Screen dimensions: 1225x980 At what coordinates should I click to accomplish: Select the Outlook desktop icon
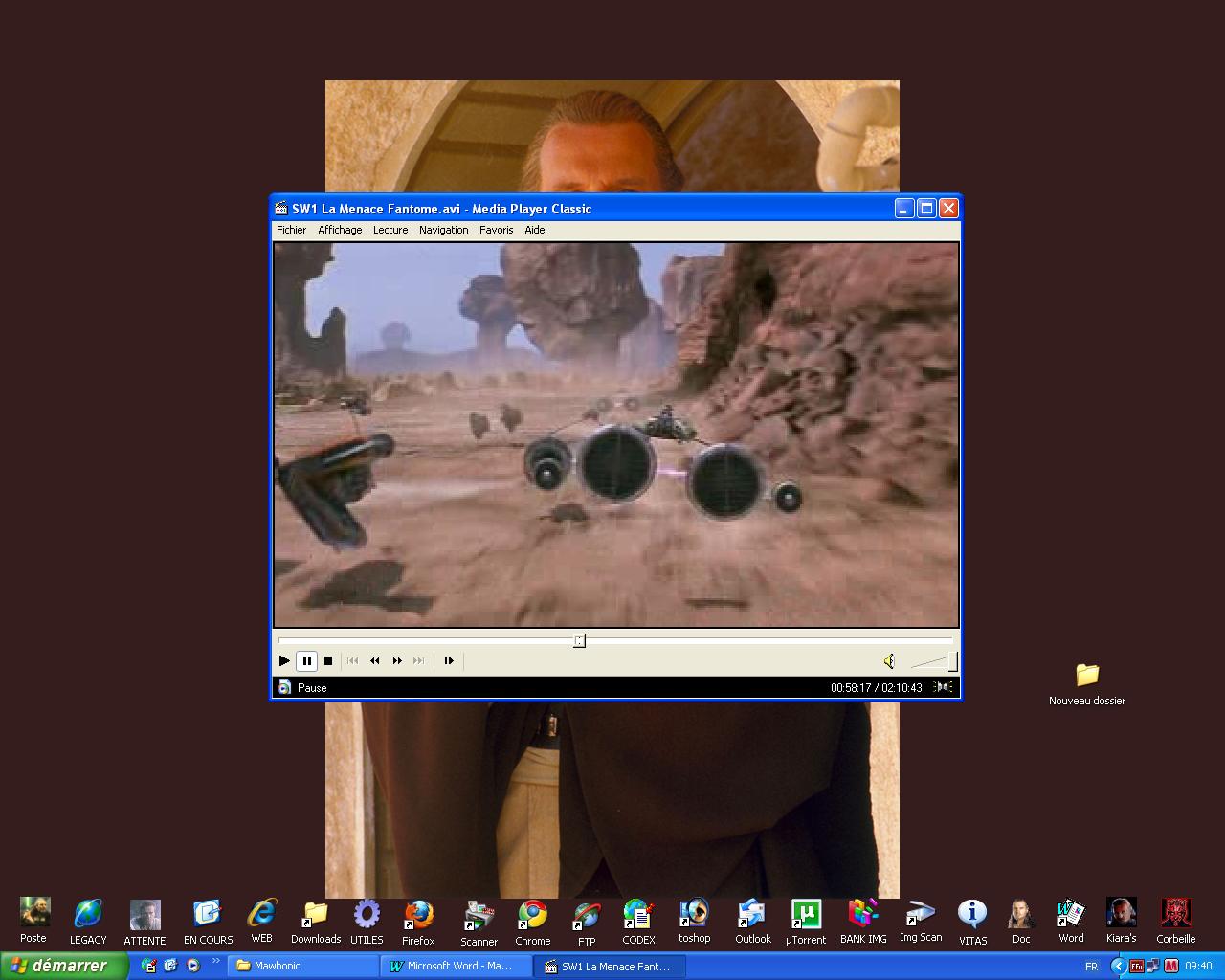click(752, 922)
